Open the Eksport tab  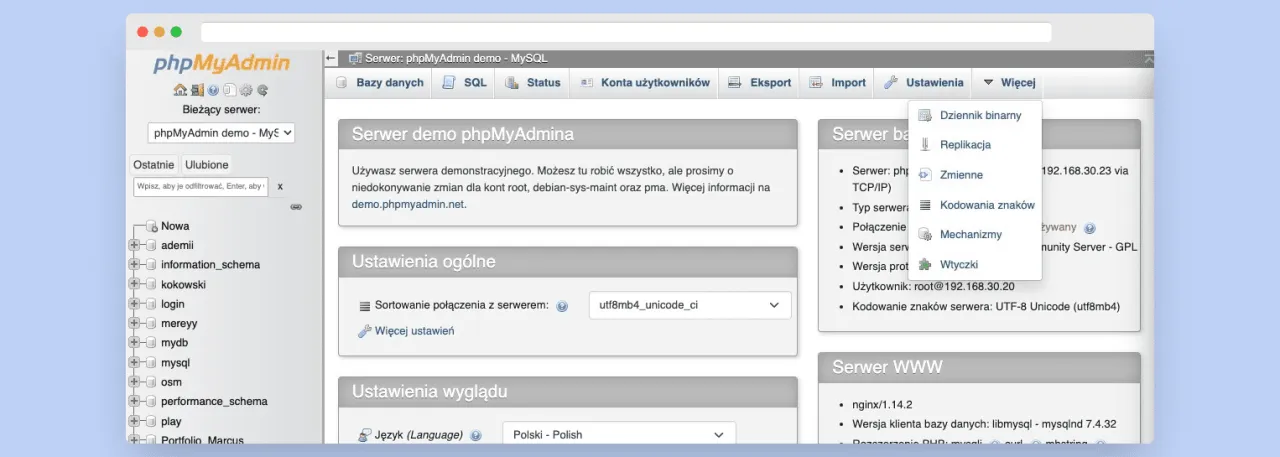click(x=760, y=83)
